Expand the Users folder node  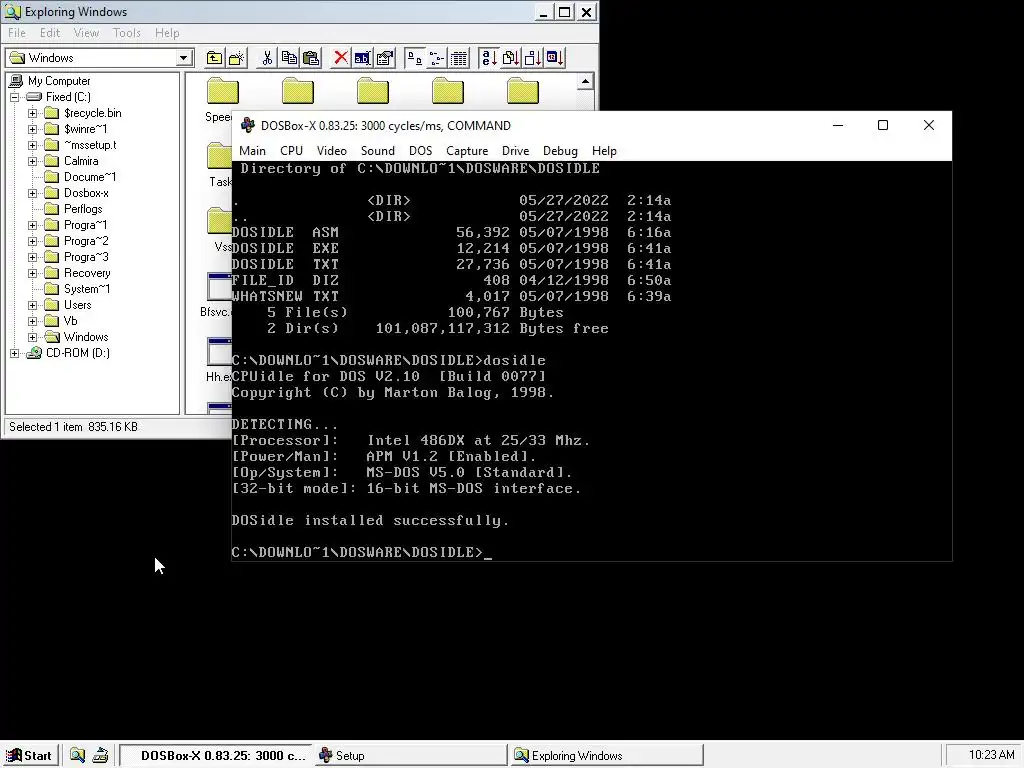tap(32, 306)
